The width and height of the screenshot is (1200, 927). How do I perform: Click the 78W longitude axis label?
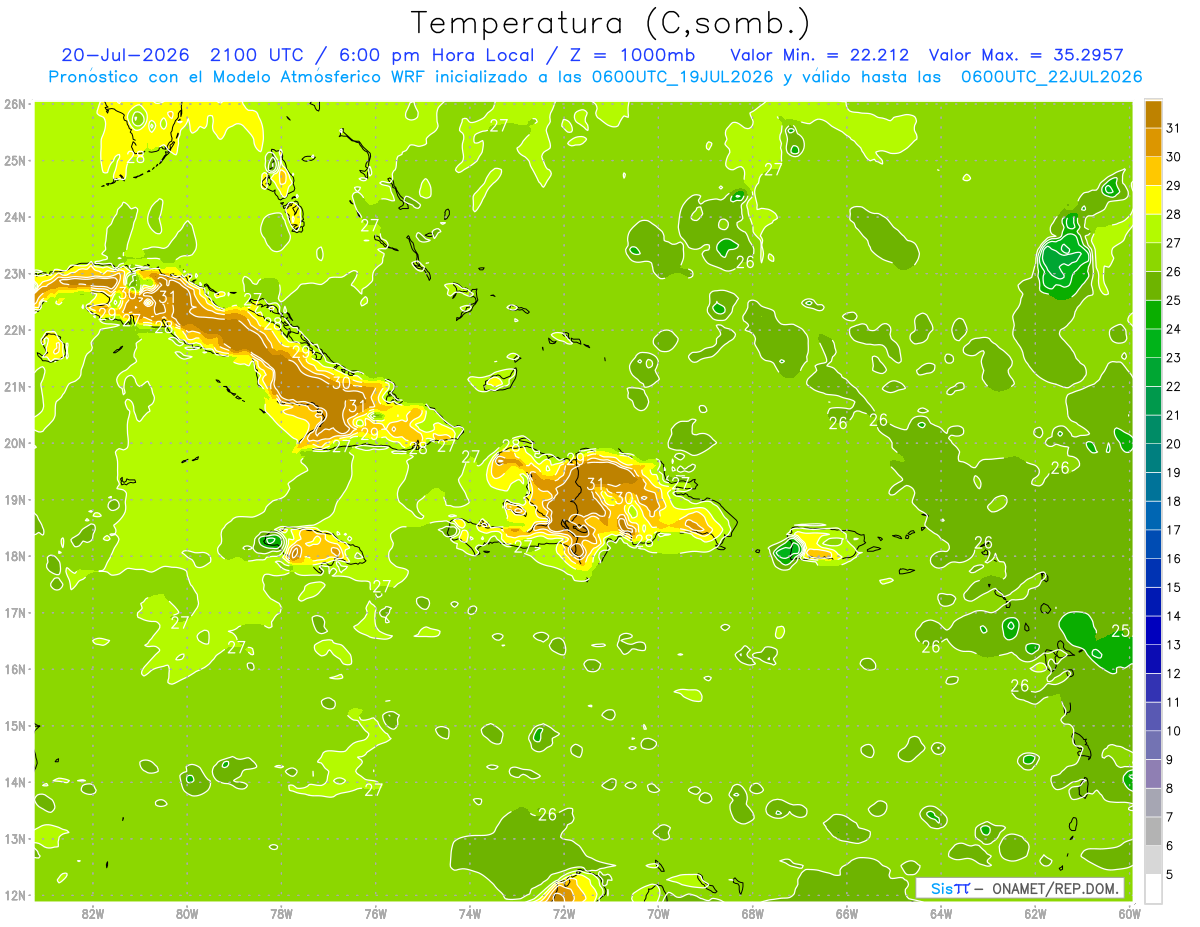(281, 912)
